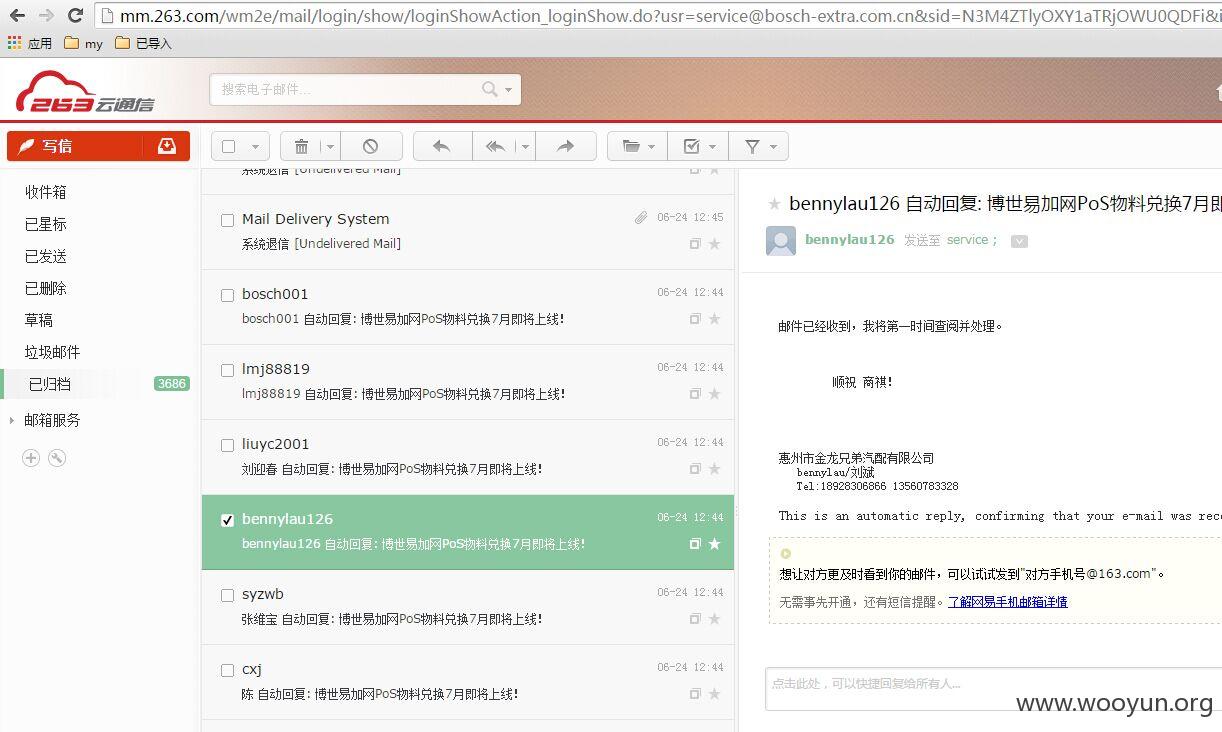Open the 草稿 folder
Viewport: 1222px width, 732px height.
(39, 320)
